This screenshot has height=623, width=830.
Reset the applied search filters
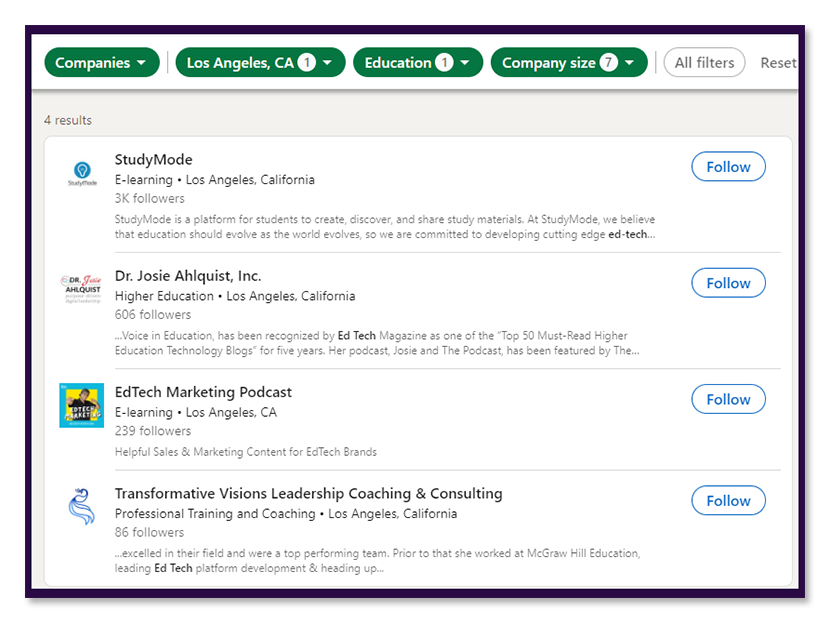[778, 63]
